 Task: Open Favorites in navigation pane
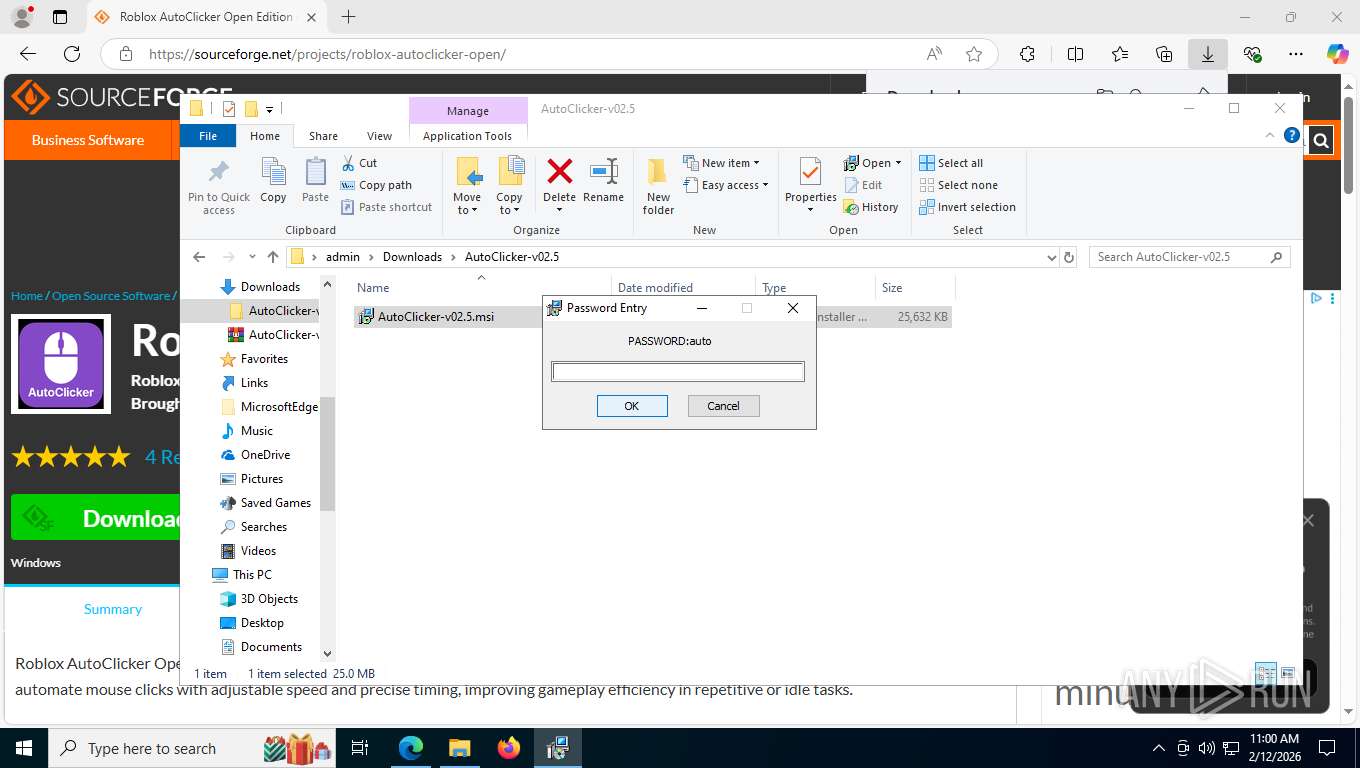coord(264,359)
